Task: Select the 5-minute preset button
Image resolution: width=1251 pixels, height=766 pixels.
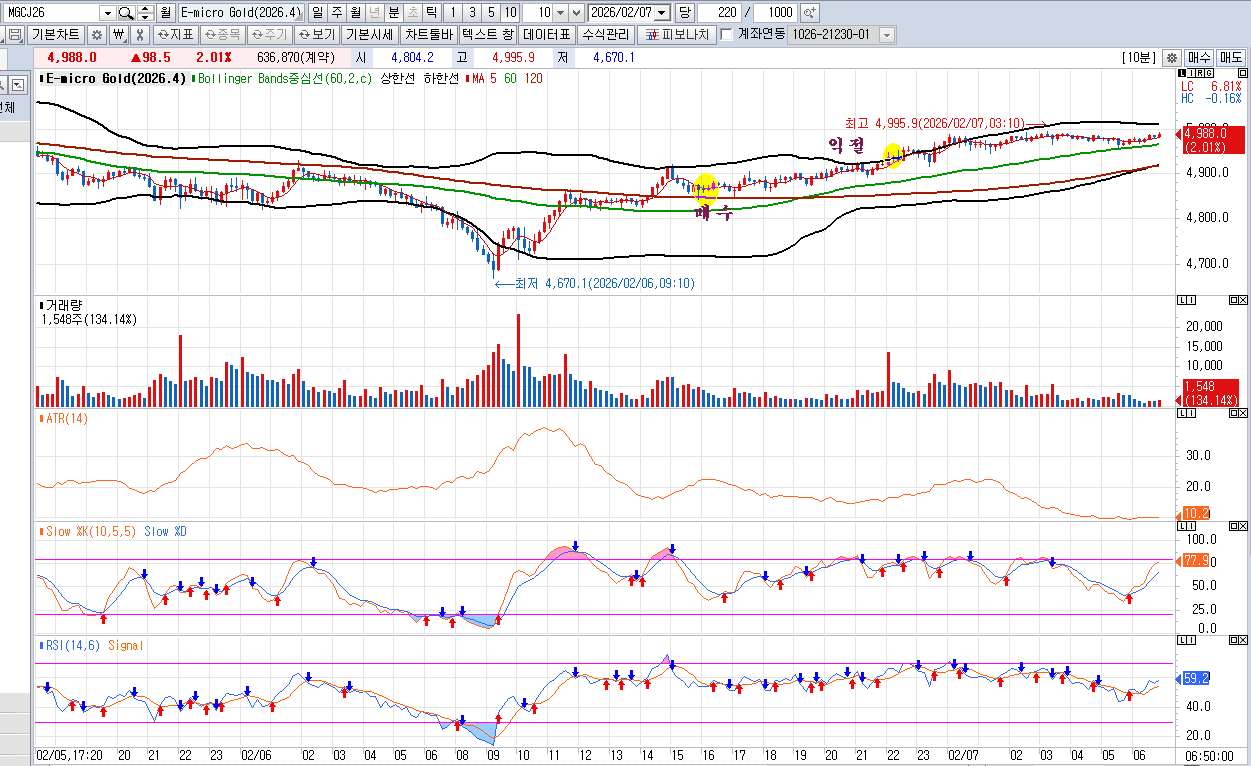Action: [x=490, y=13]
